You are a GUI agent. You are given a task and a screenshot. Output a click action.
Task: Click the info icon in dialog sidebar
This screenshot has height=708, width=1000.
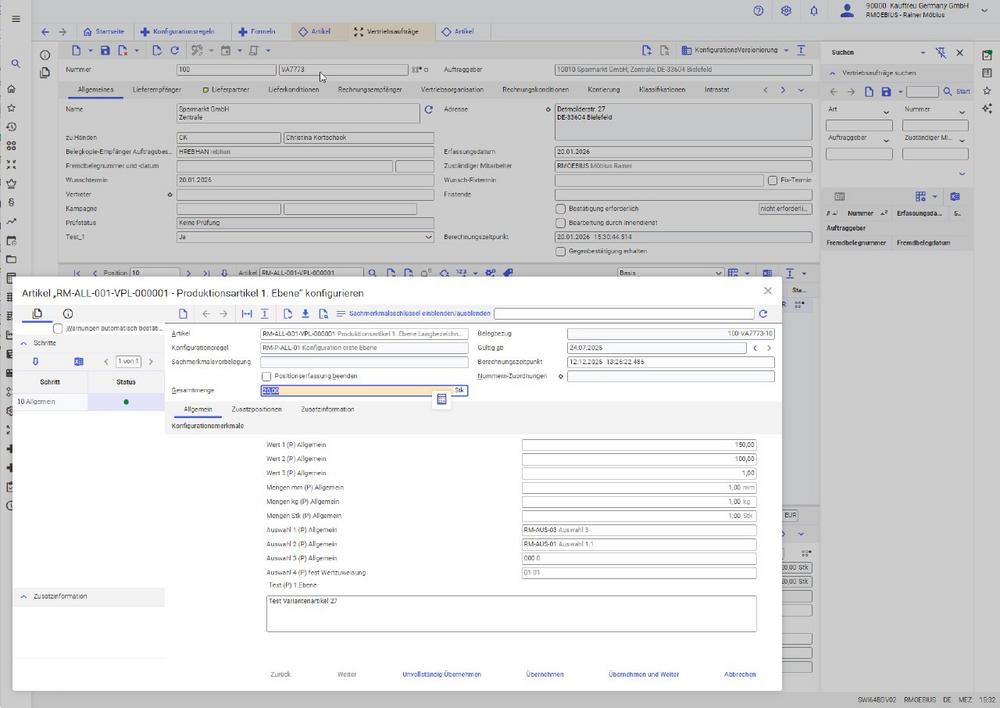66,313
